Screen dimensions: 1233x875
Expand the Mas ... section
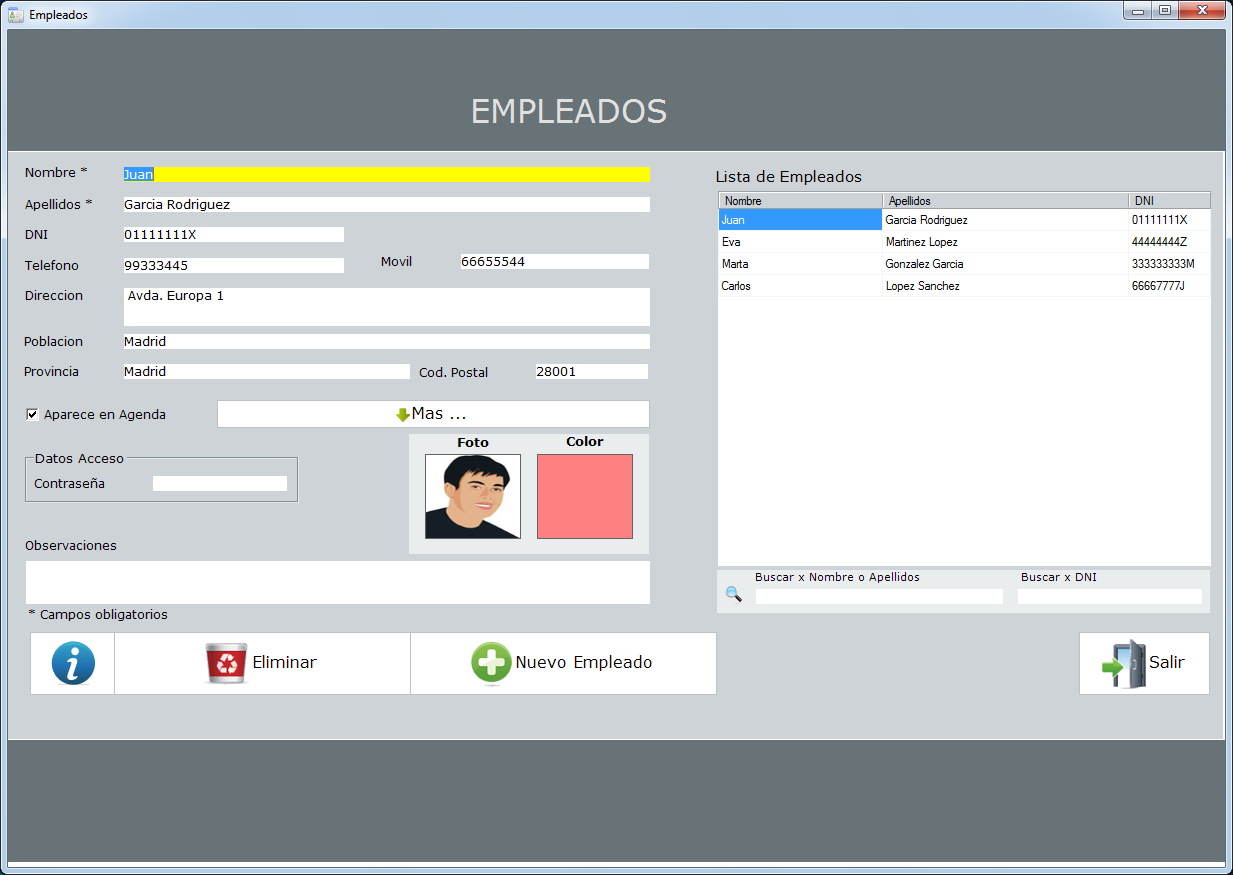click(433, 414)
